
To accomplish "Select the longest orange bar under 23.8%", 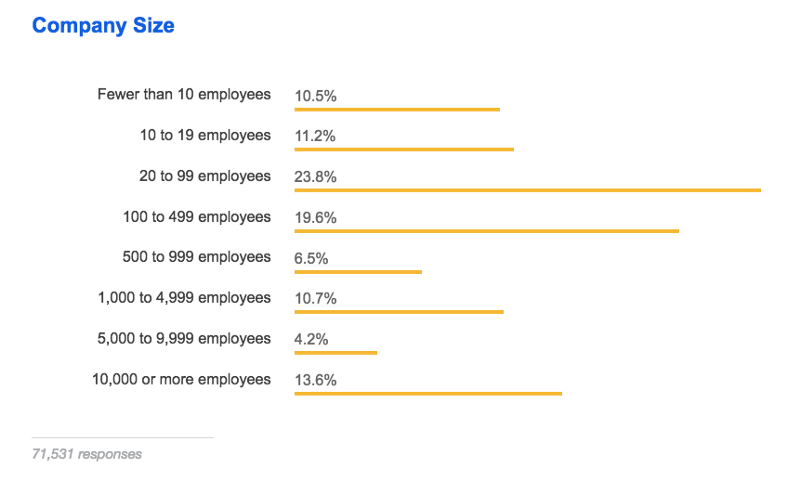I will click(527, 190).
